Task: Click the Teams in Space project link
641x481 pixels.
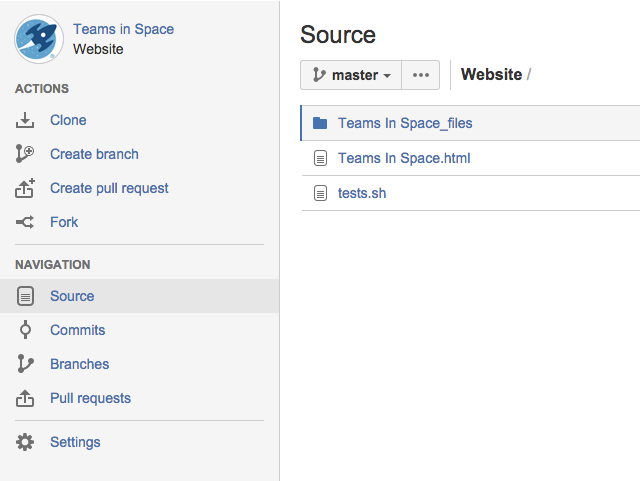Action: point(123,30)
